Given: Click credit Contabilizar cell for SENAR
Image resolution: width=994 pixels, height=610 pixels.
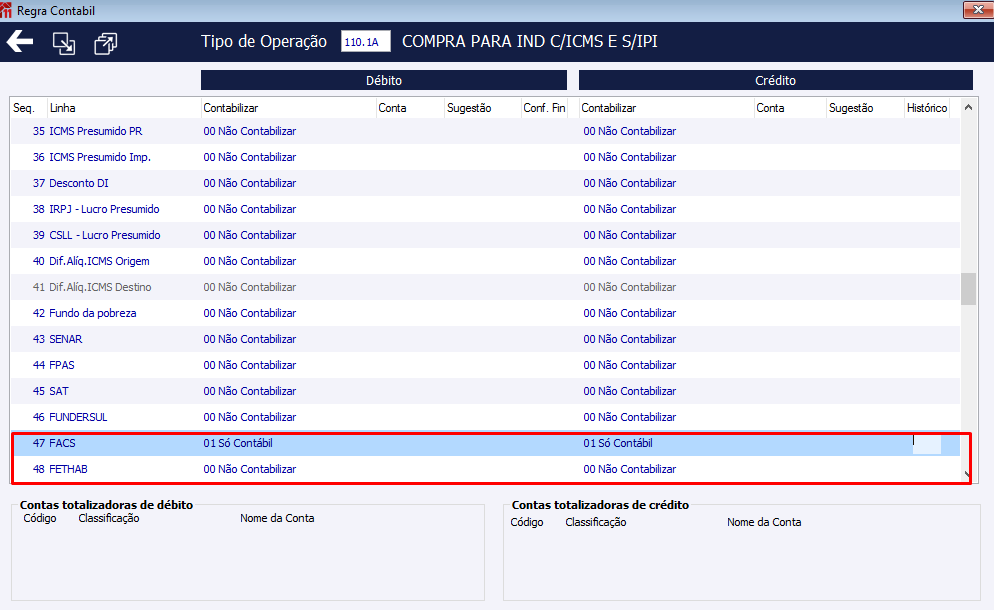Looking at the screenshot, I should pyautogui.click(x=629, y=339).
